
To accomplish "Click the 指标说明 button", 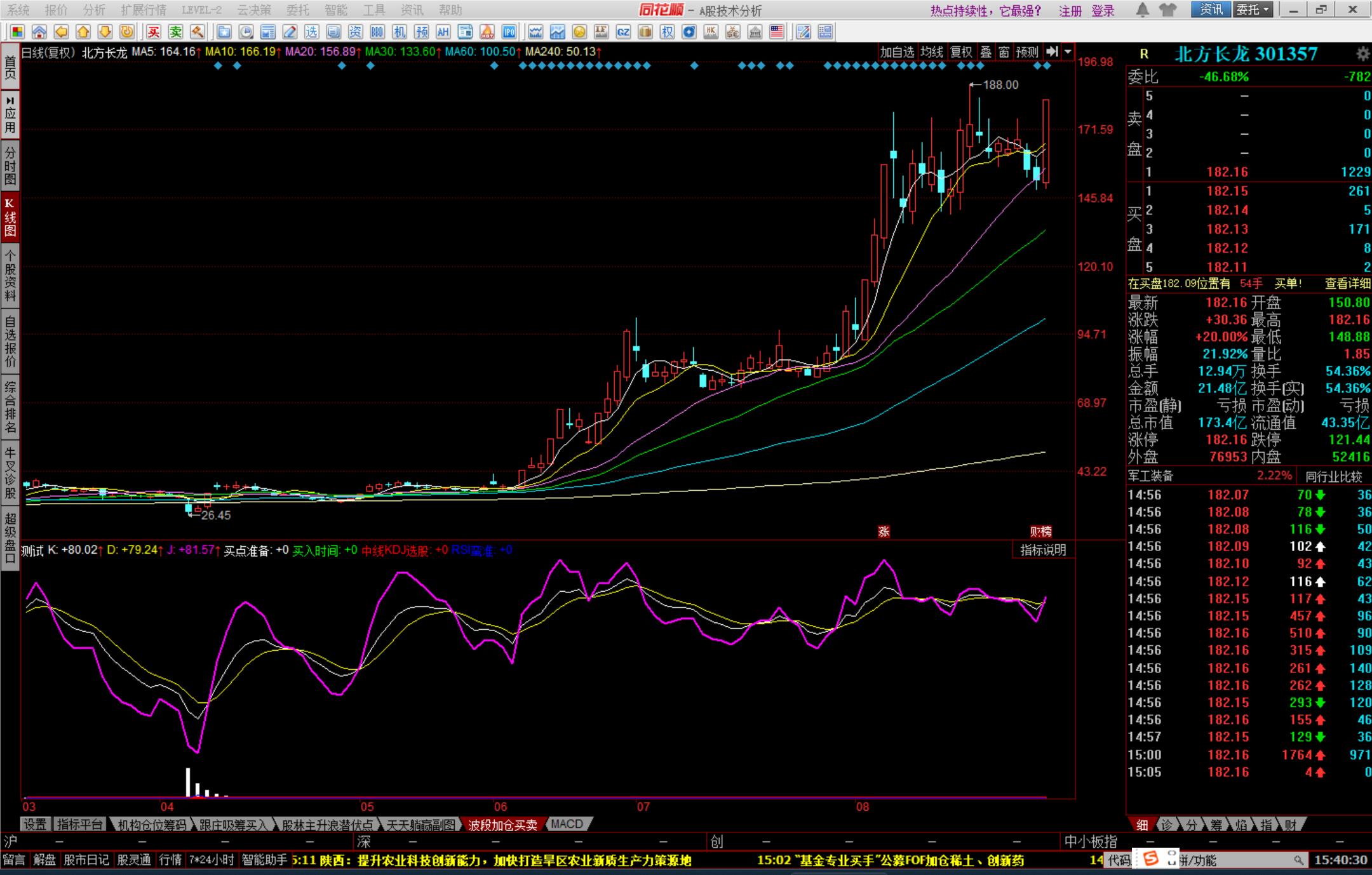I will [1043, 550].
